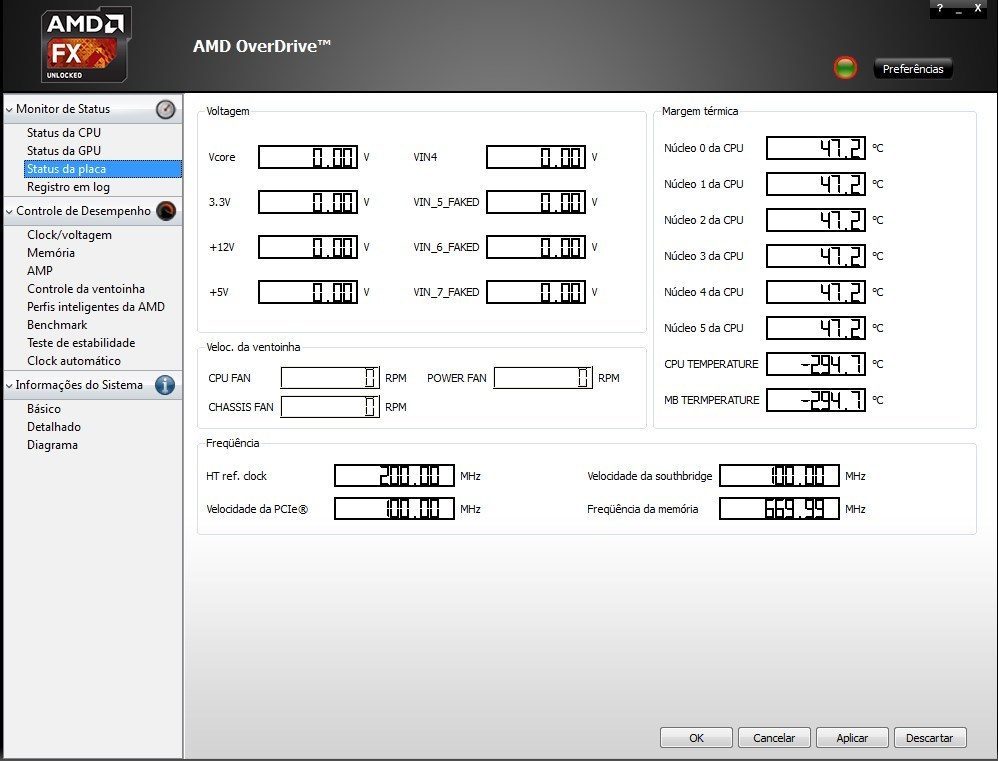The image size is (998, 761).
Task: Open the Diagrama page
Action: pos(52,445)
